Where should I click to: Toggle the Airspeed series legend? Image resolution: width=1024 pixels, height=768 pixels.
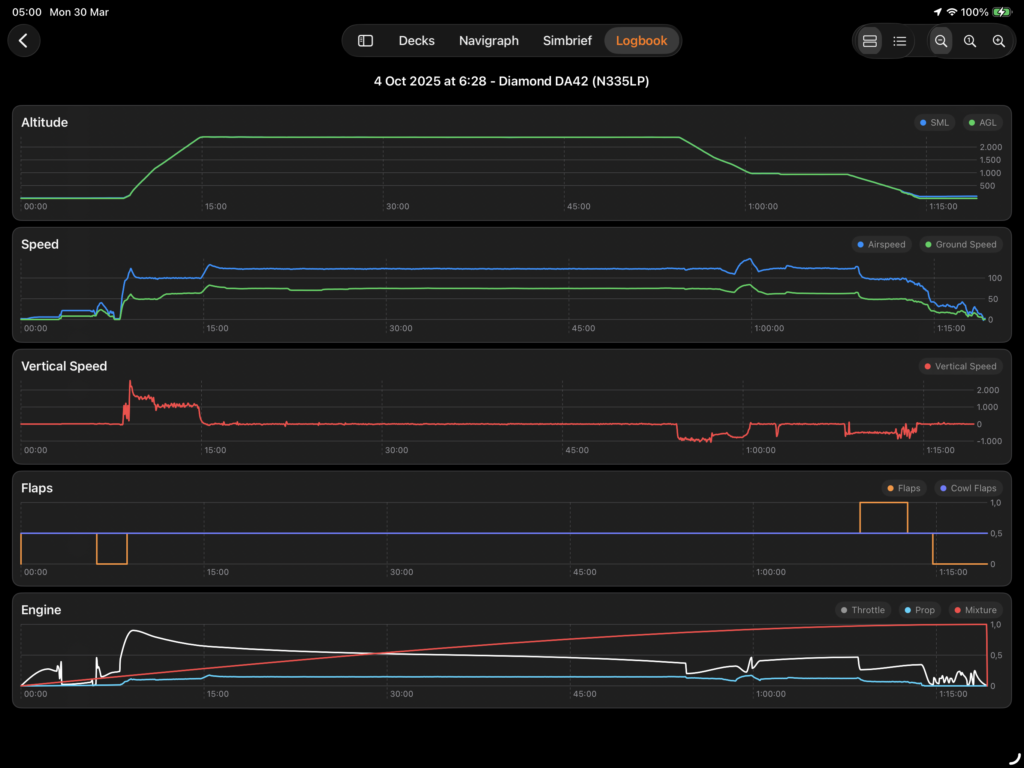(881, 245)
